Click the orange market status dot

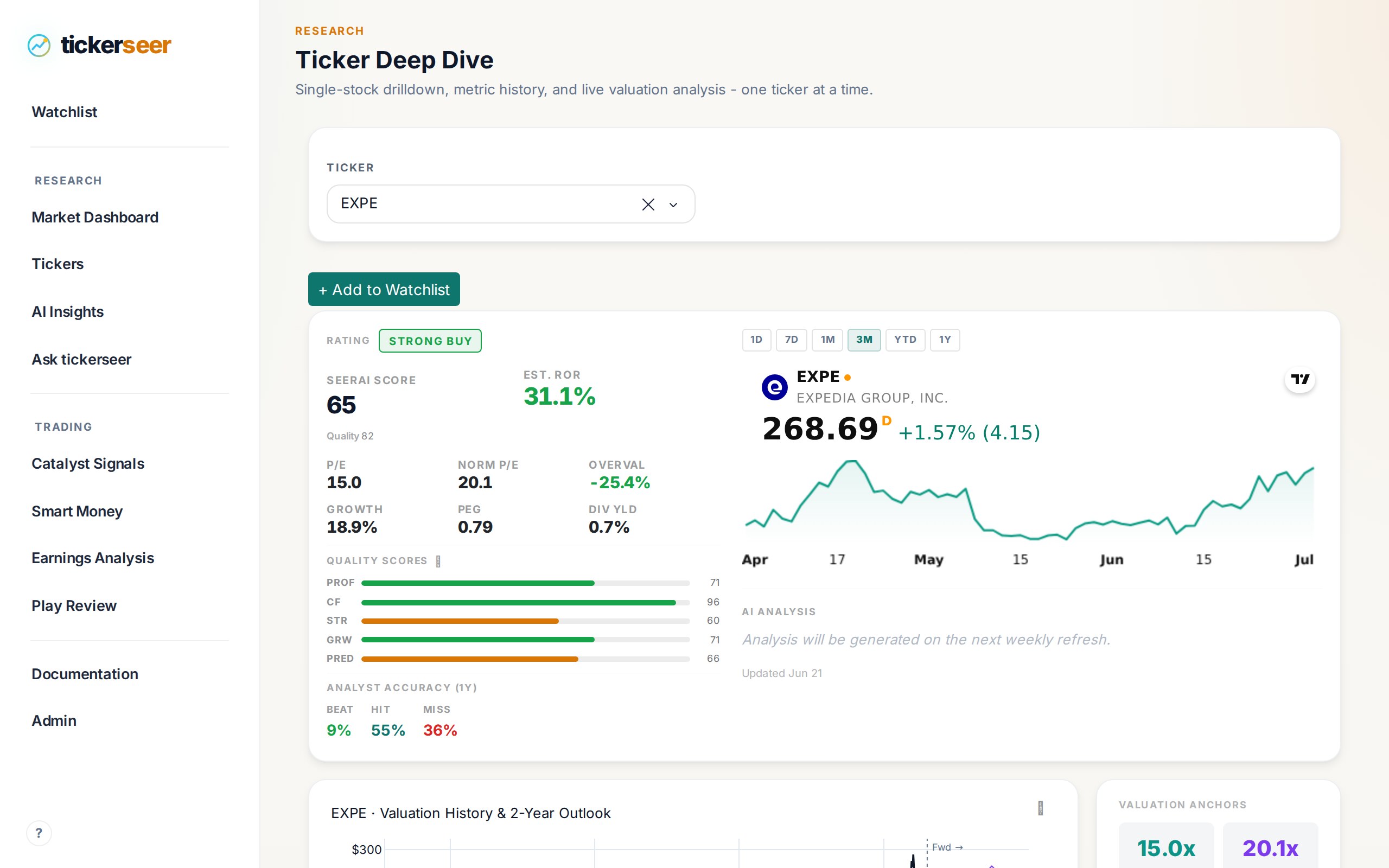(x=848, y=377)
